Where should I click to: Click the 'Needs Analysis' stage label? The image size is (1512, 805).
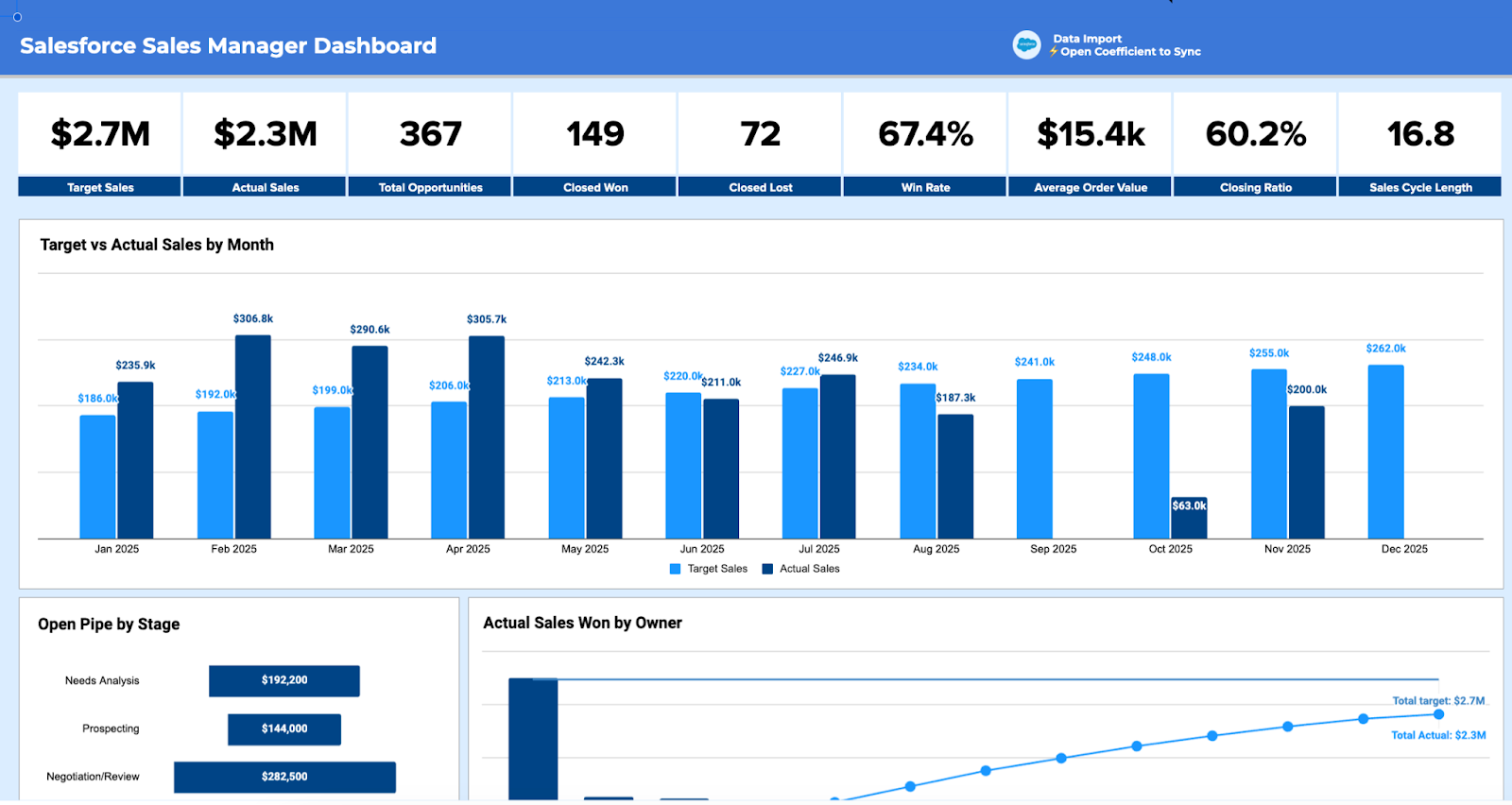[102, 680]
